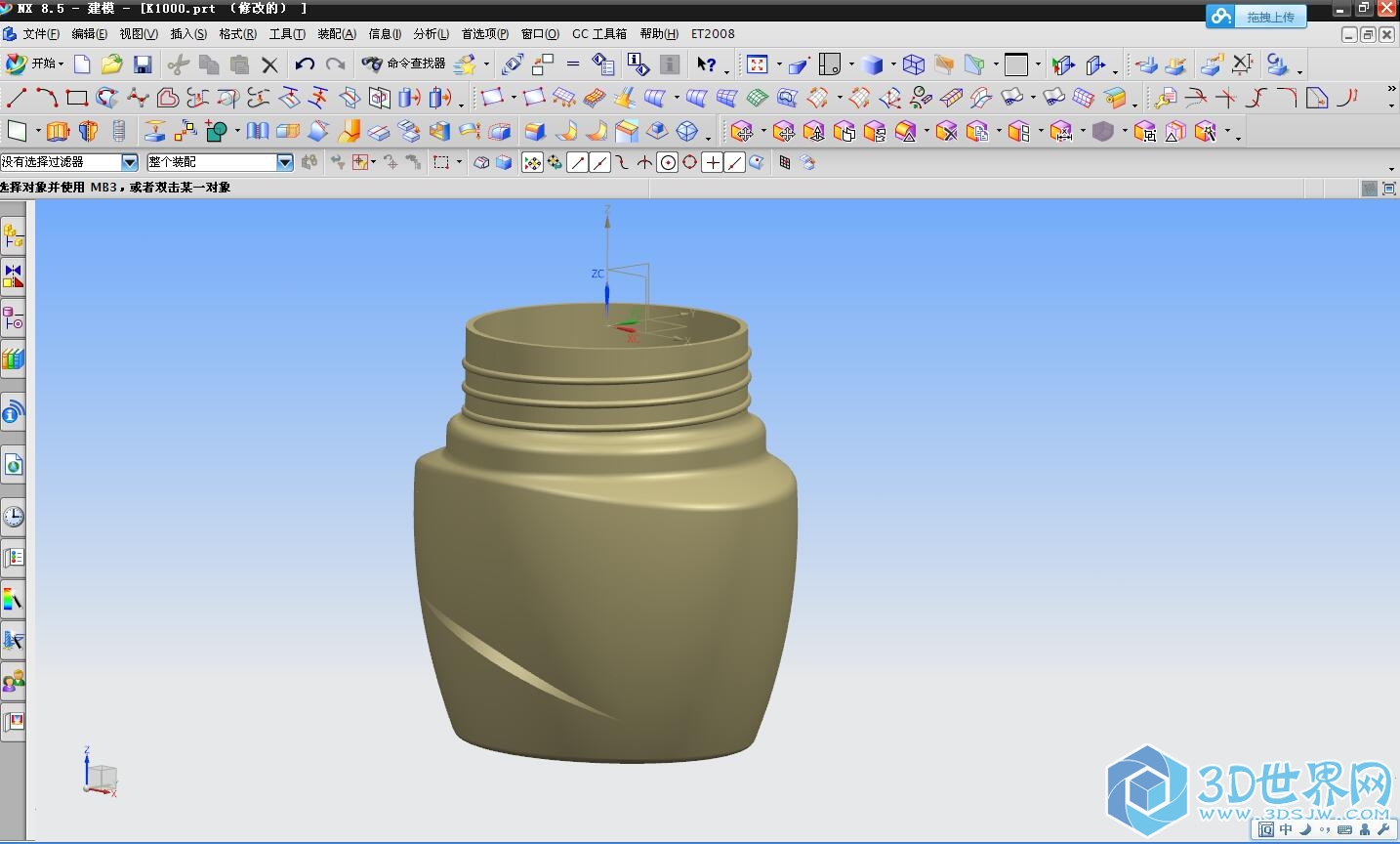Toggle Existing Point (plus) snap
This screenshot has width=1400, height=844.
pyautogui.click(x=713, y=163)
